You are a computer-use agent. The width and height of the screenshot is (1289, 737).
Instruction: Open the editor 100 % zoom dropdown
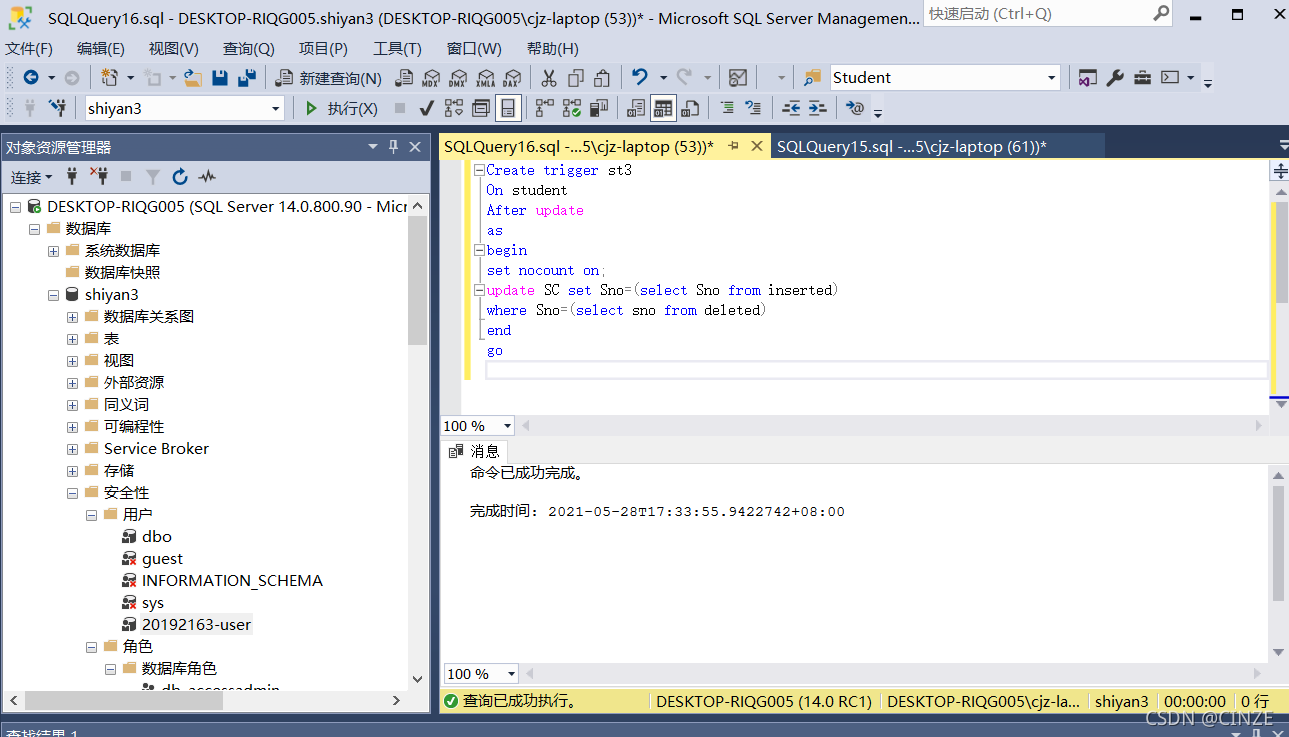[507, 426]
